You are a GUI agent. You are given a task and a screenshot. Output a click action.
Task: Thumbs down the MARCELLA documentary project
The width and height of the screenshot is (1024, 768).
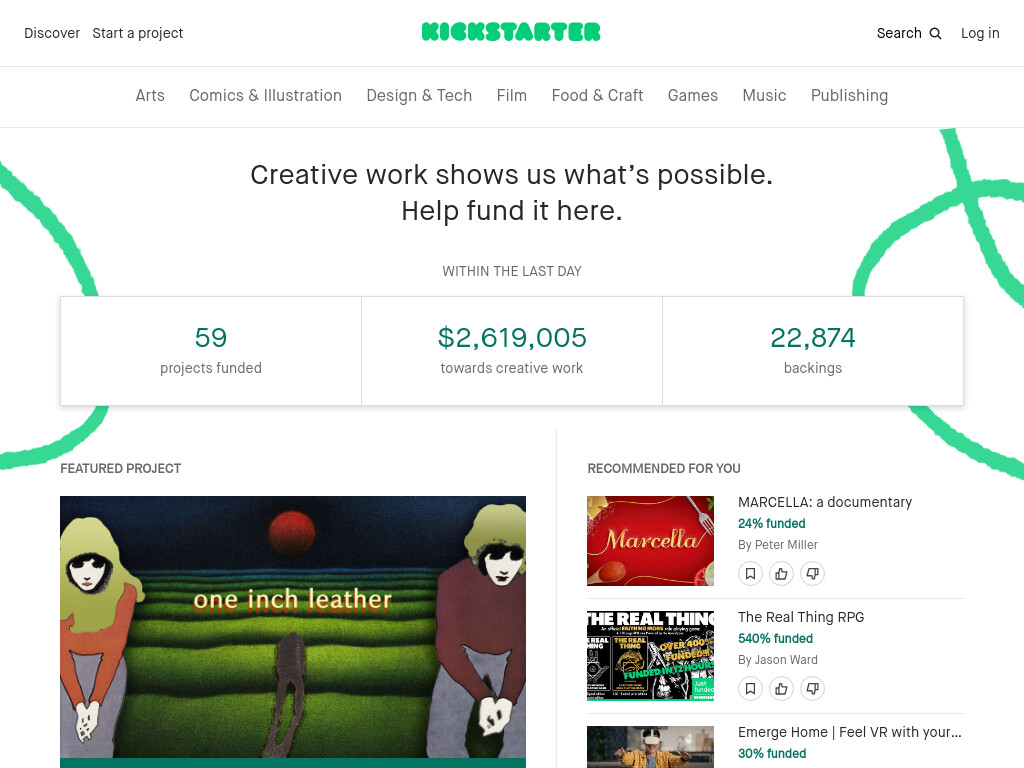point(812,573)
